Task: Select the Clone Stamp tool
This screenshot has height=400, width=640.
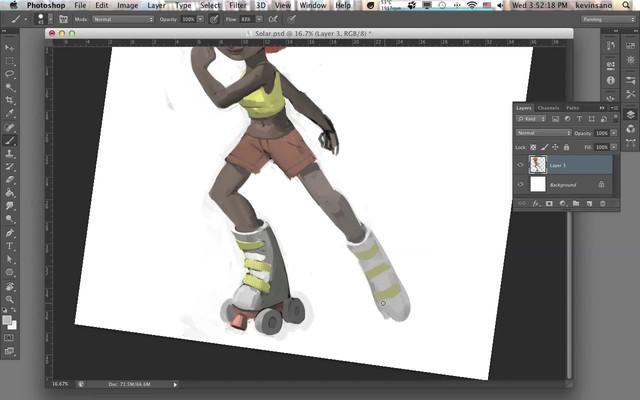Action: 9,154
